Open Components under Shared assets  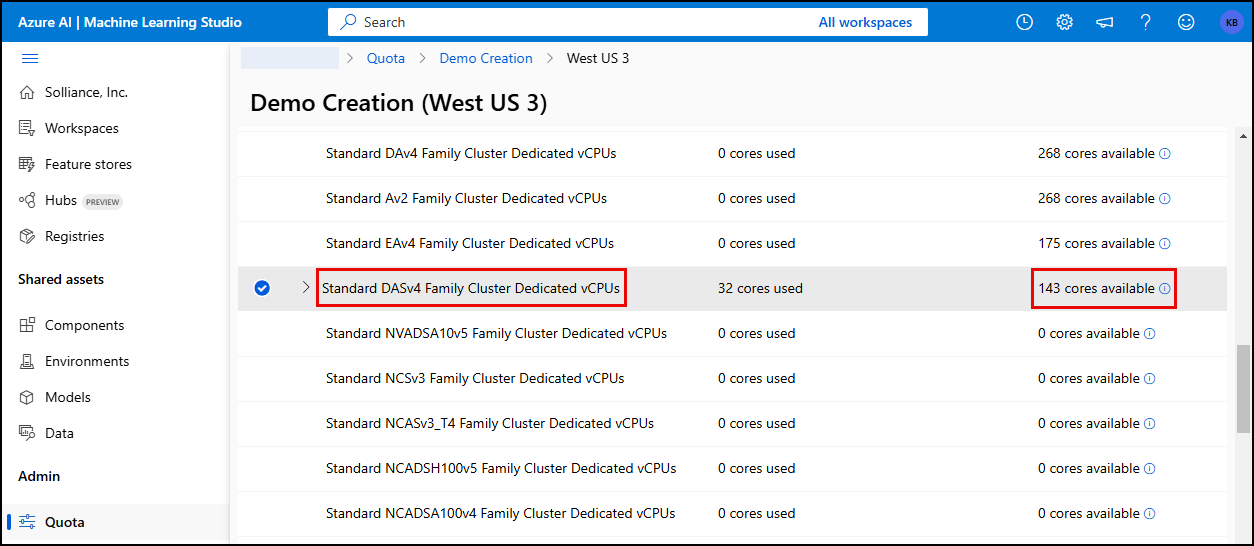(x=85, y=325)
